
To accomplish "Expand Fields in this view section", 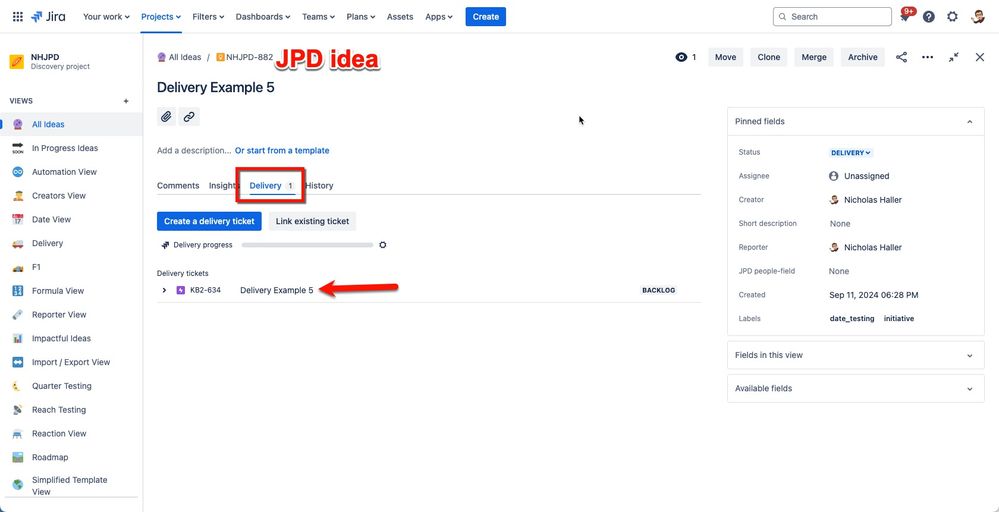I will (856, 355).
